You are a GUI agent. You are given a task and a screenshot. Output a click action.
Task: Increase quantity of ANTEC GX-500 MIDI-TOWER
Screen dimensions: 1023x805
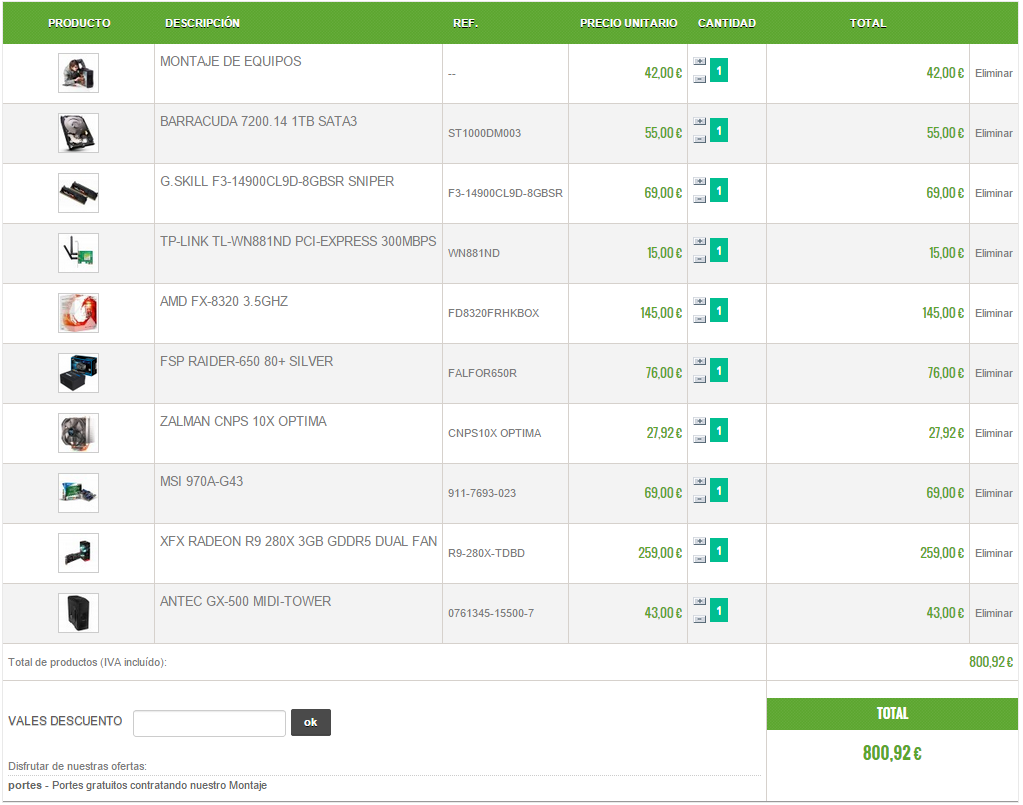pyautogui.click(x=699, y=601)
